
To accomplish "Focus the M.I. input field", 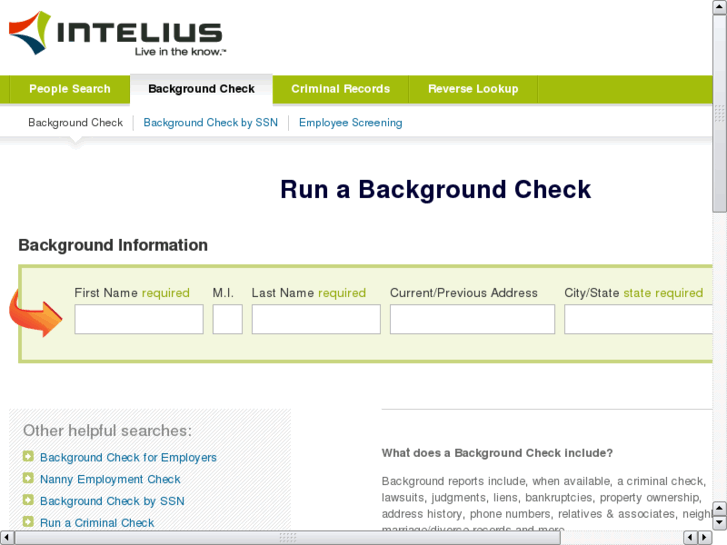I will (x=228, y=319).
